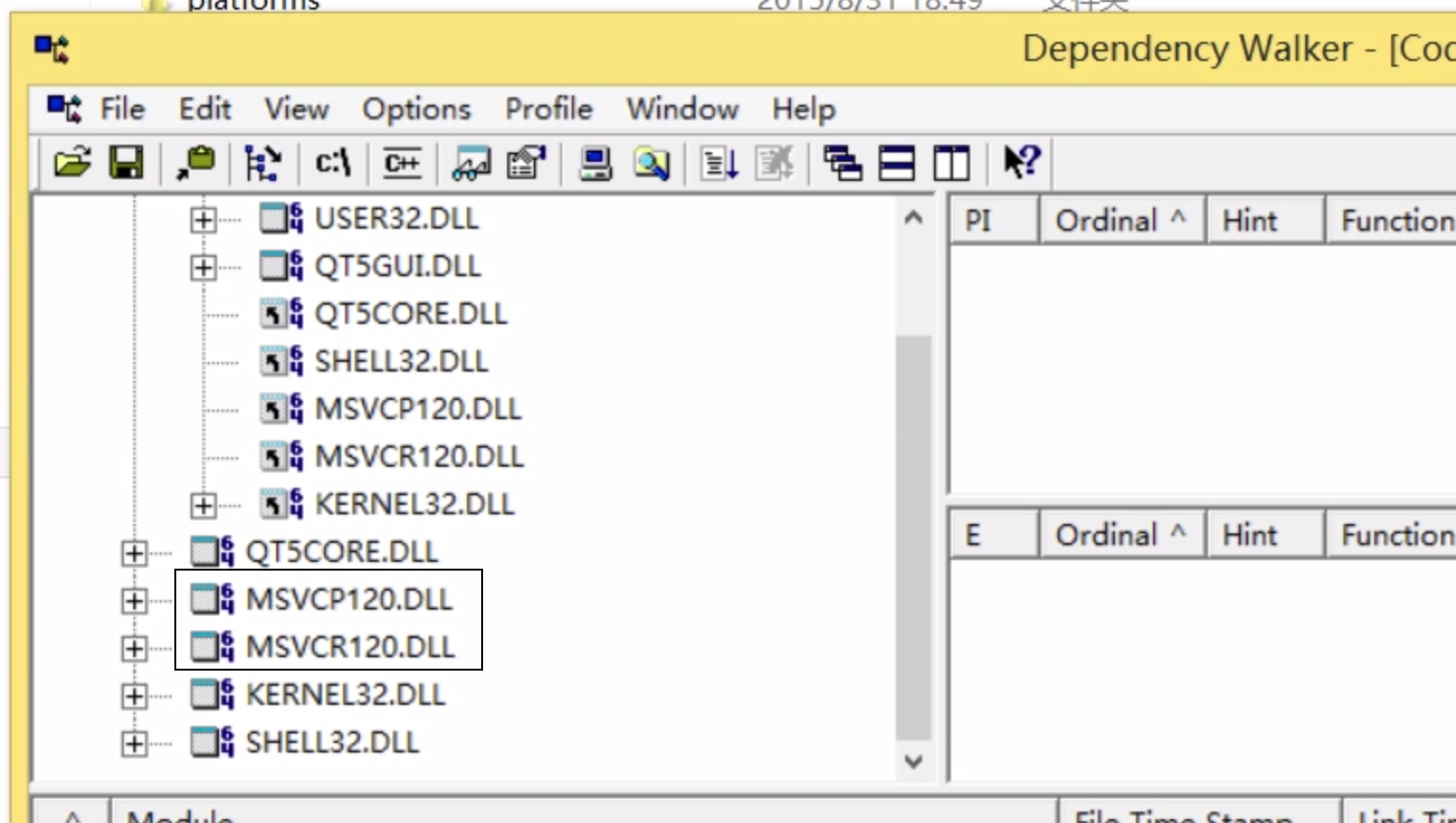
Task: Expand the outer-level SHELL32.DLL node
Action: (134, 744)
